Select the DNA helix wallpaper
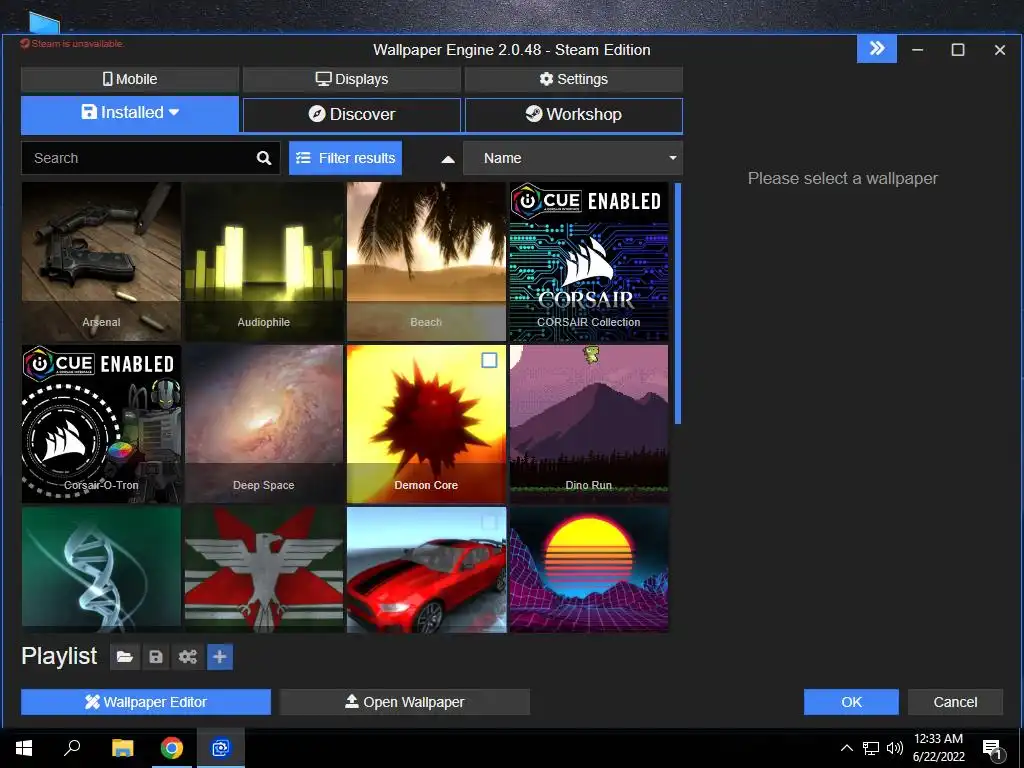This screenshot has width=1024, height=768. click(101, 570)
